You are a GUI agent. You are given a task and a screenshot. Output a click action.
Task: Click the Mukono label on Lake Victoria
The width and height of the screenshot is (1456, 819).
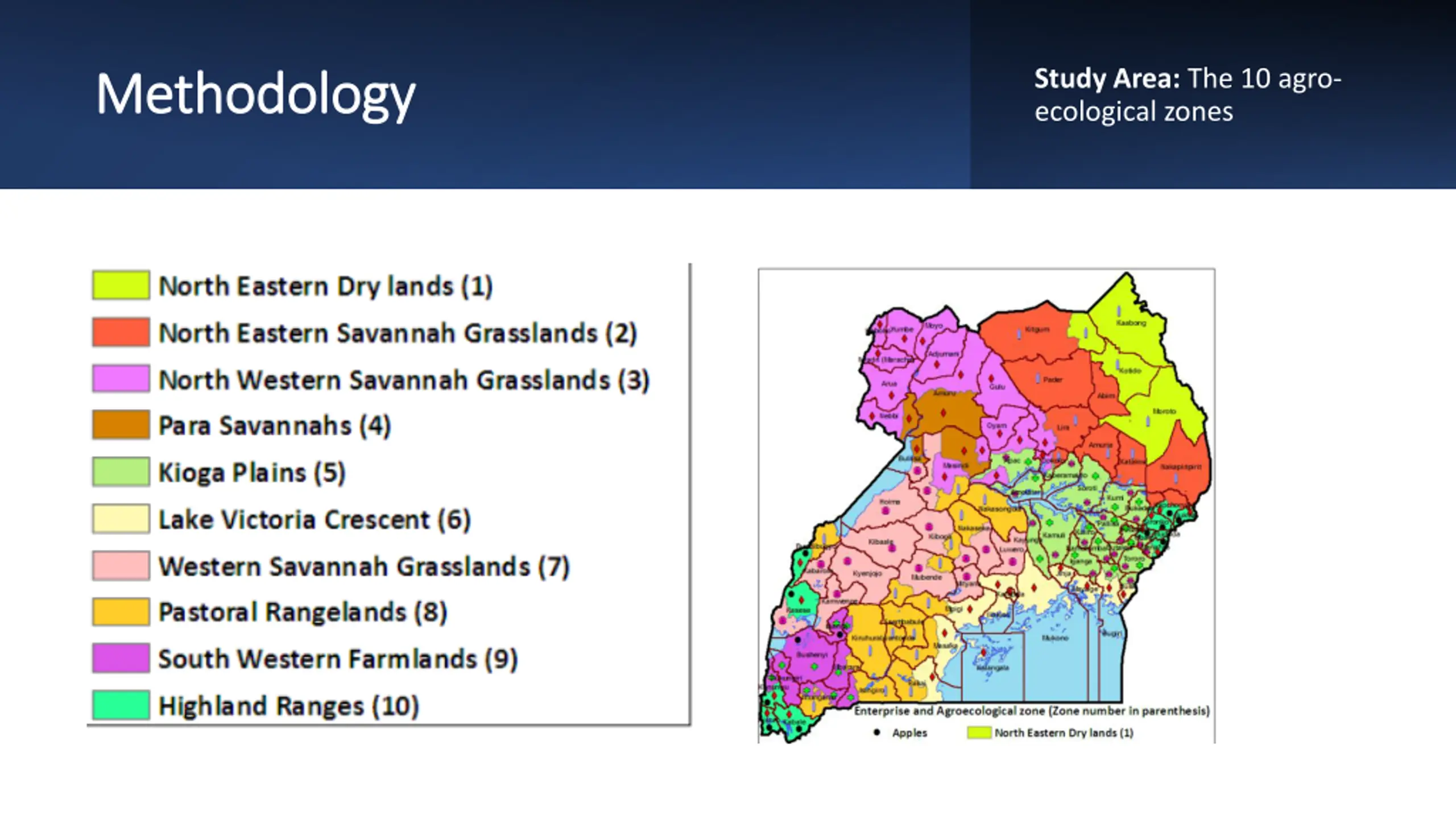[x=1055, y=638]
